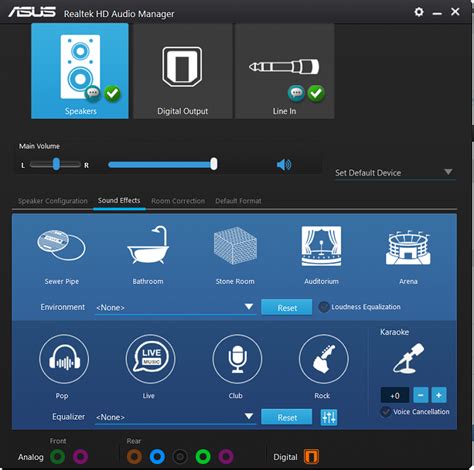Open settings via the gear icon
Viewport: 474px width, 470px height.
pos(419,12)
